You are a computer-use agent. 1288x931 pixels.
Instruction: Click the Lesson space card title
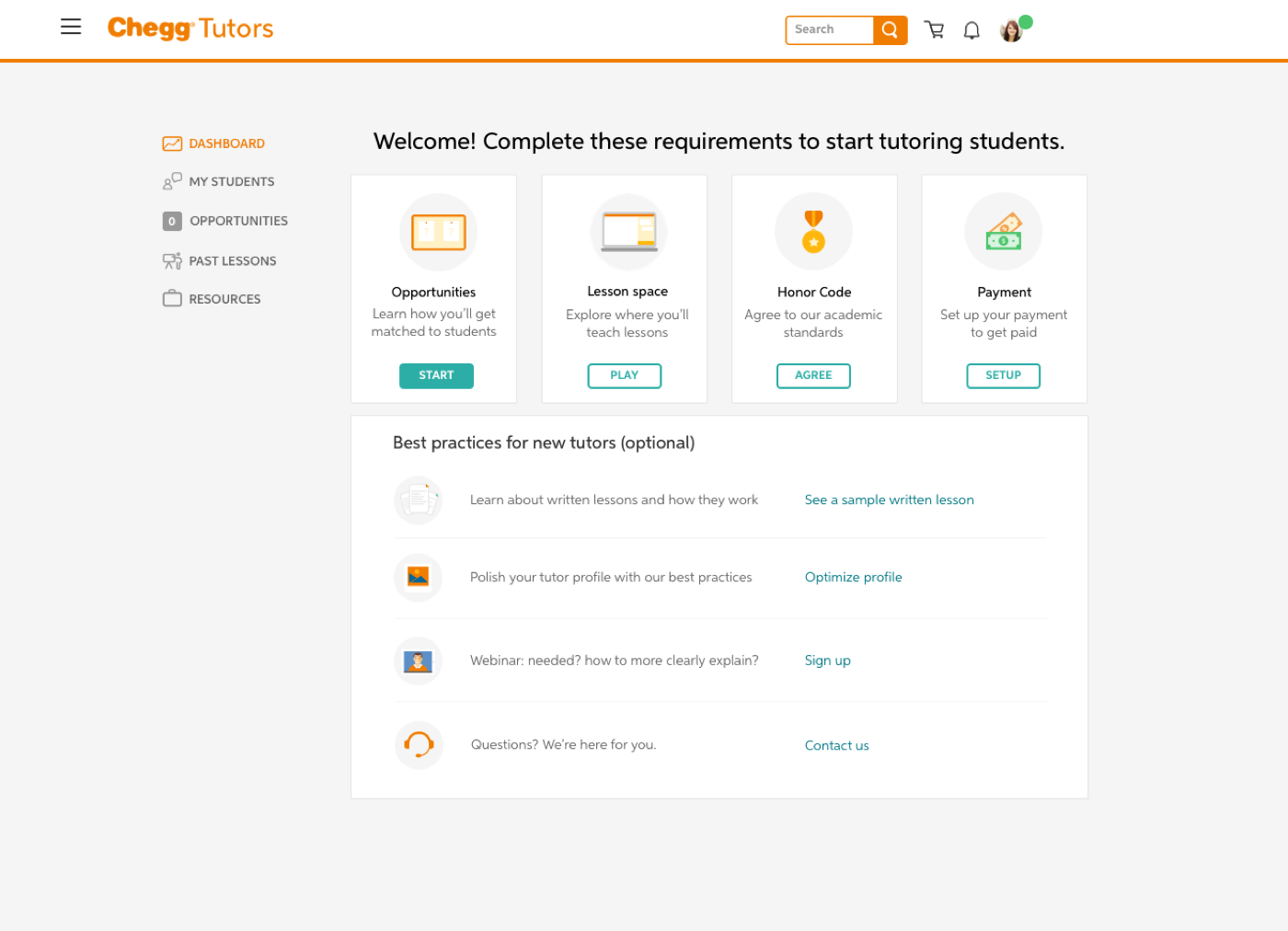[628, 292]
